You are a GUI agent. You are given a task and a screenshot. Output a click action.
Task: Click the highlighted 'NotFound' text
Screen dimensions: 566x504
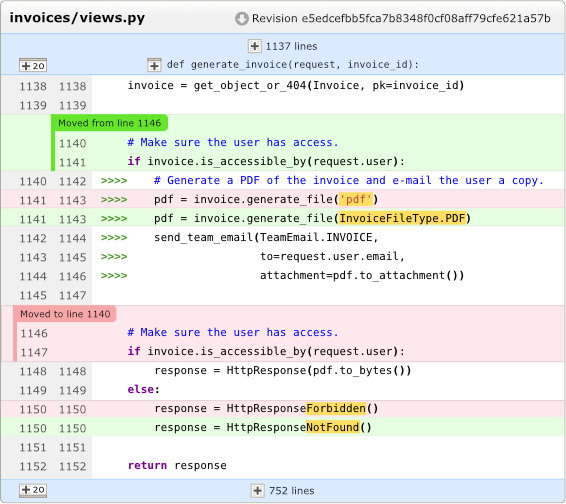pos(333,428)
